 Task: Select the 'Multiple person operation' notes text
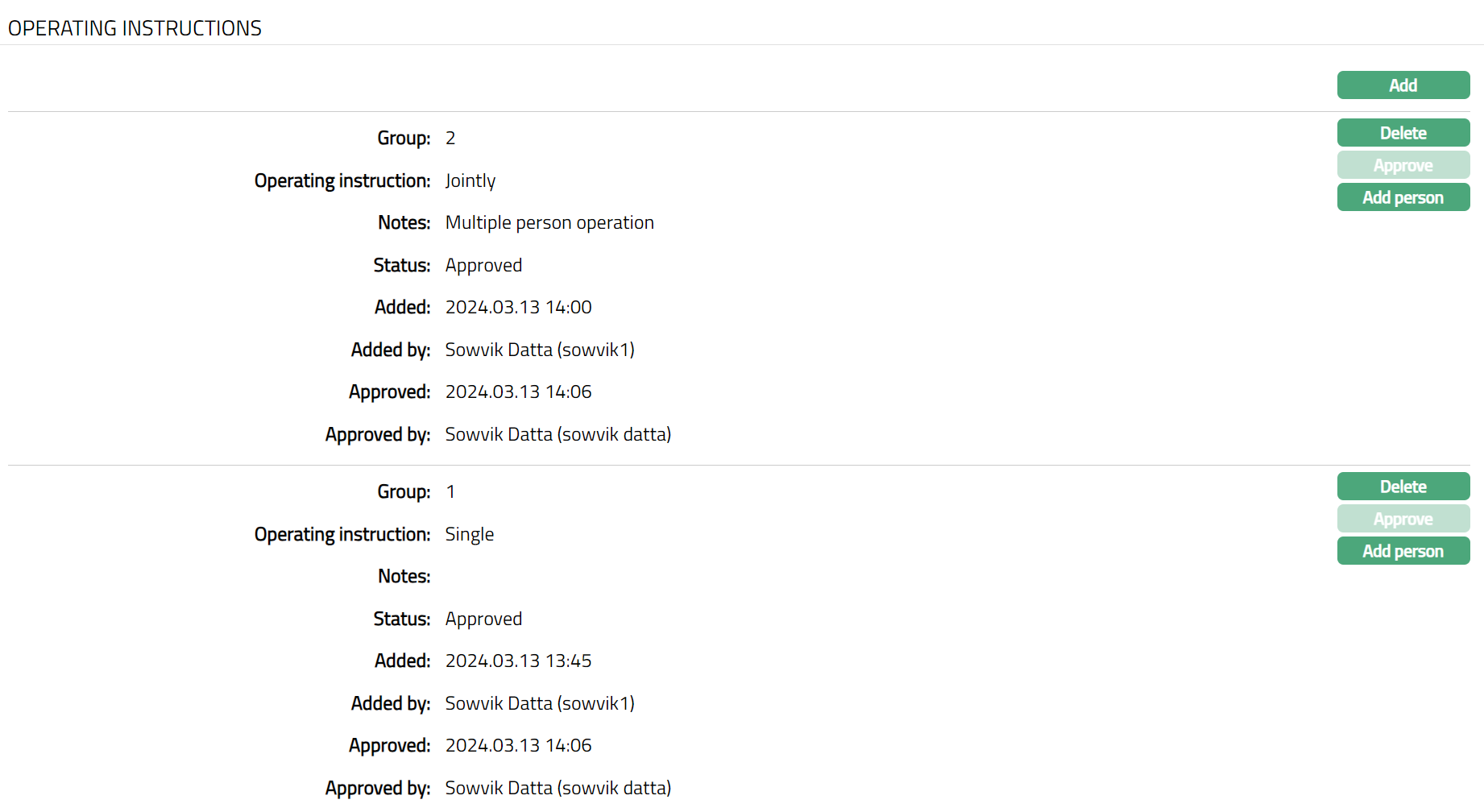coord(549,222)
